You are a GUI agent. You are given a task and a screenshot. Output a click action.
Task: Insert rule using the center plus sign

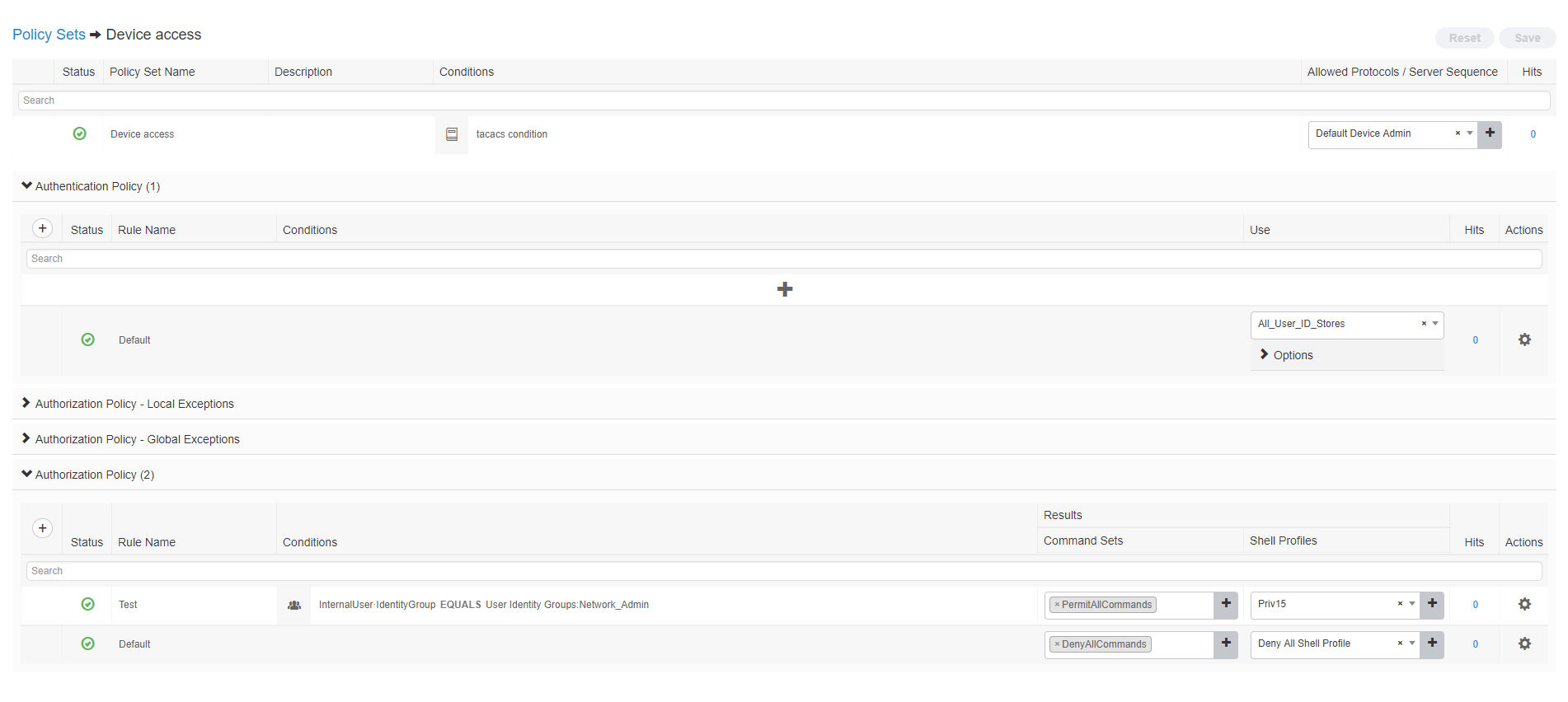point(785,289)
